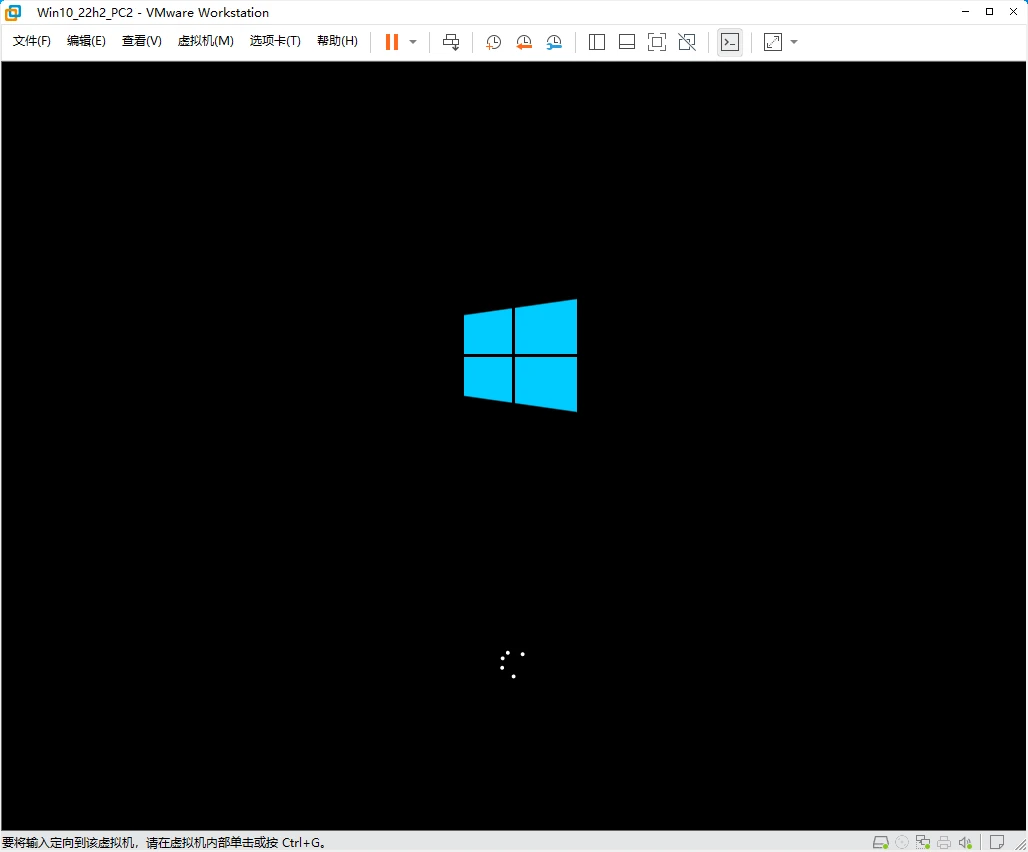
Task: Expand the stretch display dropdown arrow
Action: click(794, 42)
